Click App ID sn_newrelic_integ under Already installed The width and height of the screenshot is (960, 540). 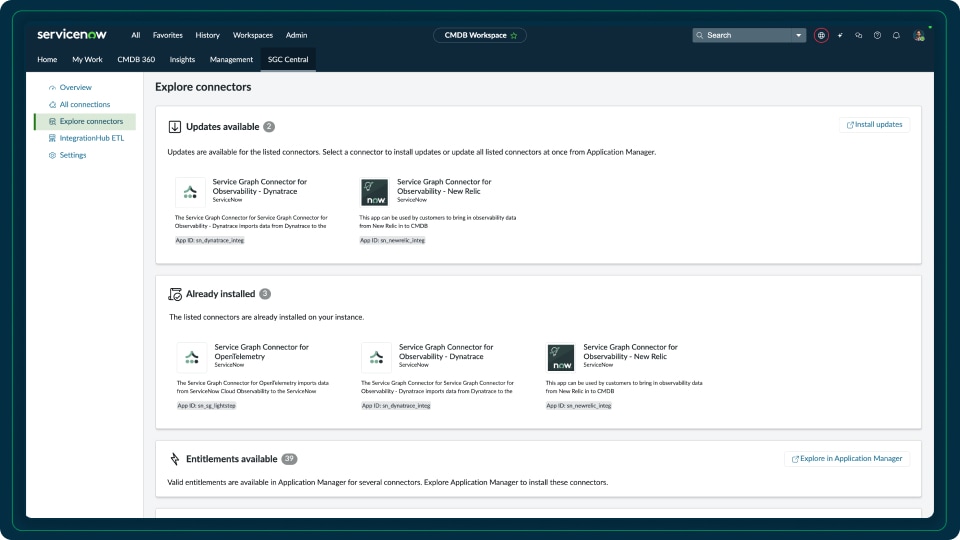click(x=579, y=405)
